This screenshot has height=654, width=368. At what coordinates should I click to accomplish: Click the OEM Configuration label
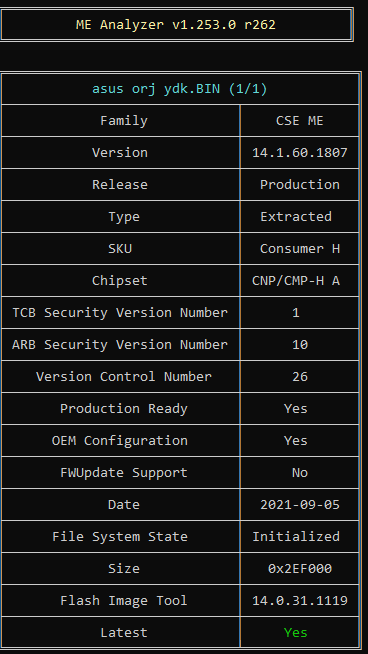pos(120,440)
